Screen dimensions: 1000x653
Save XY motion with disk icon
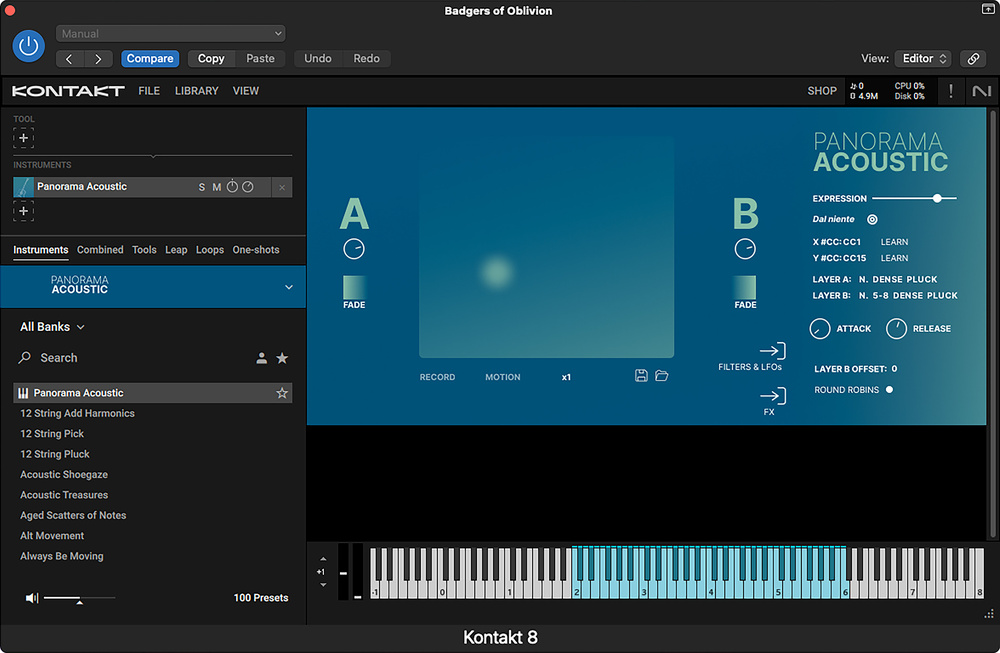(641, 376)
